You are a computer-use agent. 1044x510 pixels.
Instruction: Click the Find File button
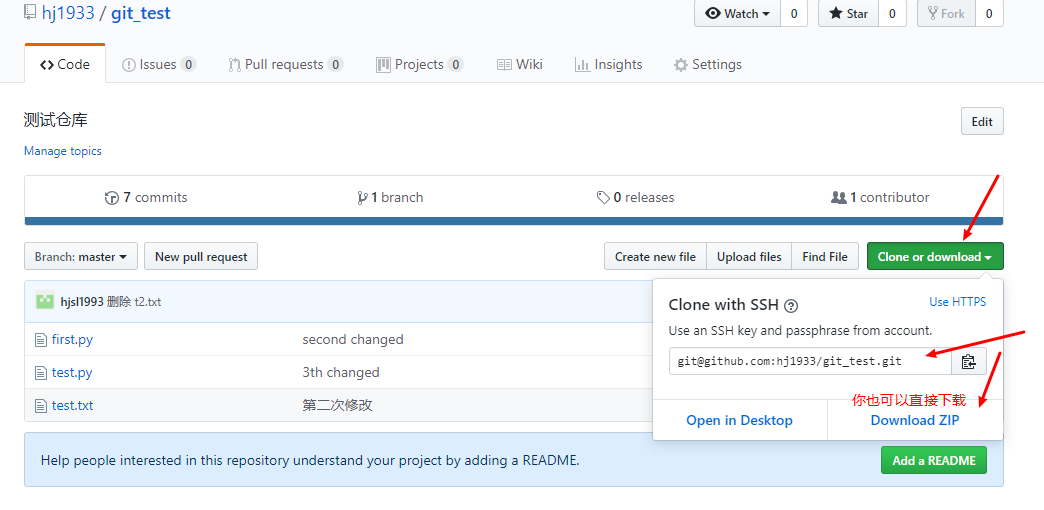(825, 257)
